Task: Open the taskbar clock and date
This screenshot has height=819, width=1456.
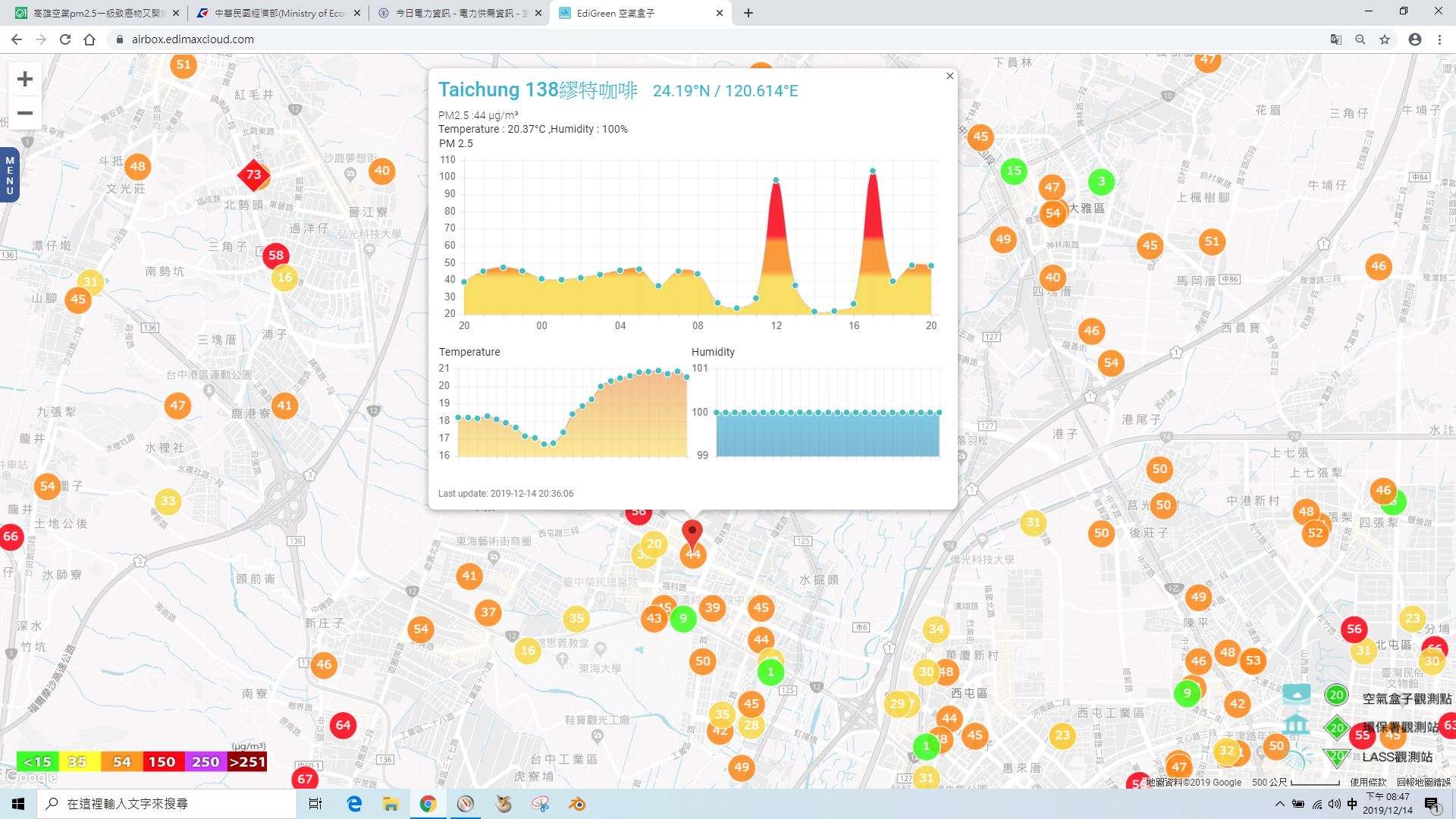Action: (1388, 804)
